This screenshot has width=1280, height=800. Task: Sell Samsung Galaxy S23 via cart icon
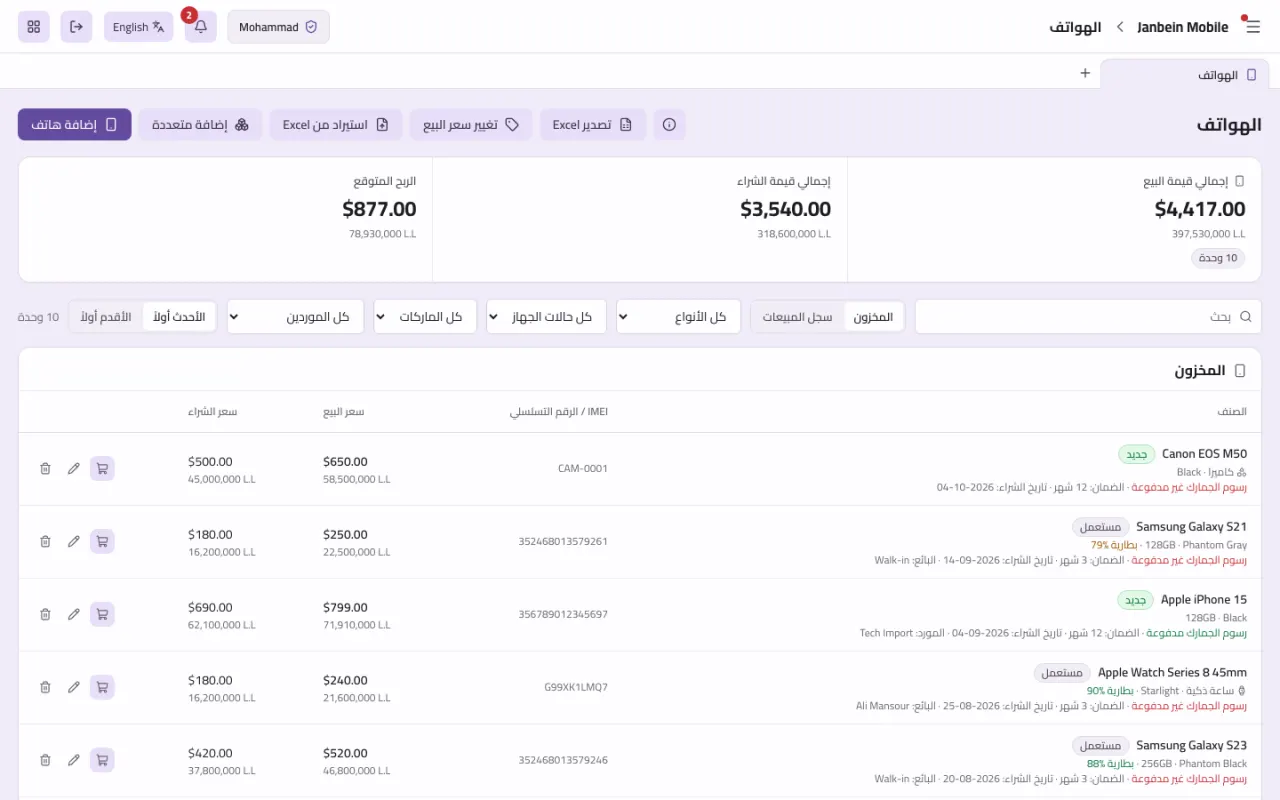point(102,760)
